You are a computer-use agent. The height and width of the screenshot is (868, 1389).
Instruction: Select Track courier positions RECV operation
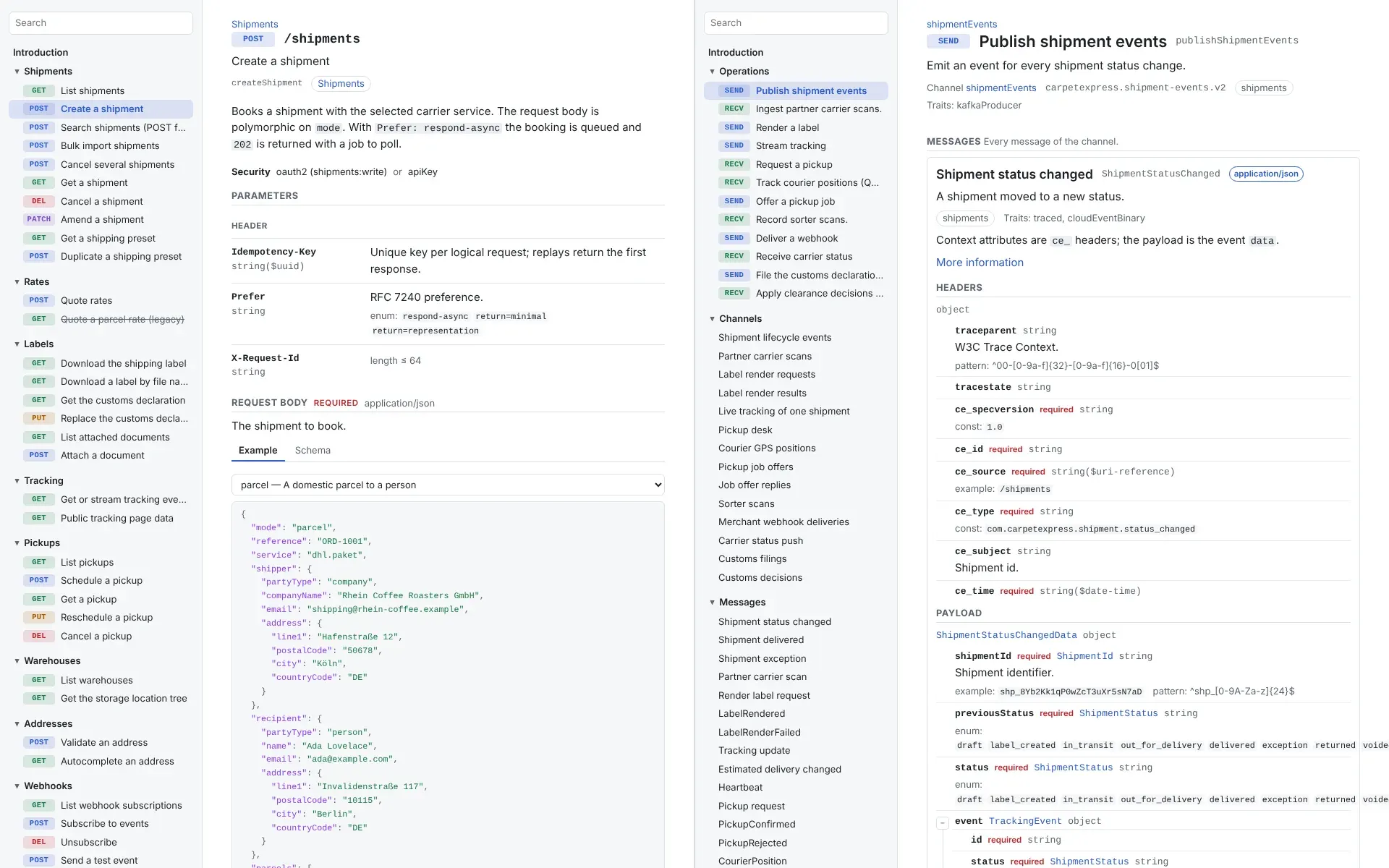796,182
